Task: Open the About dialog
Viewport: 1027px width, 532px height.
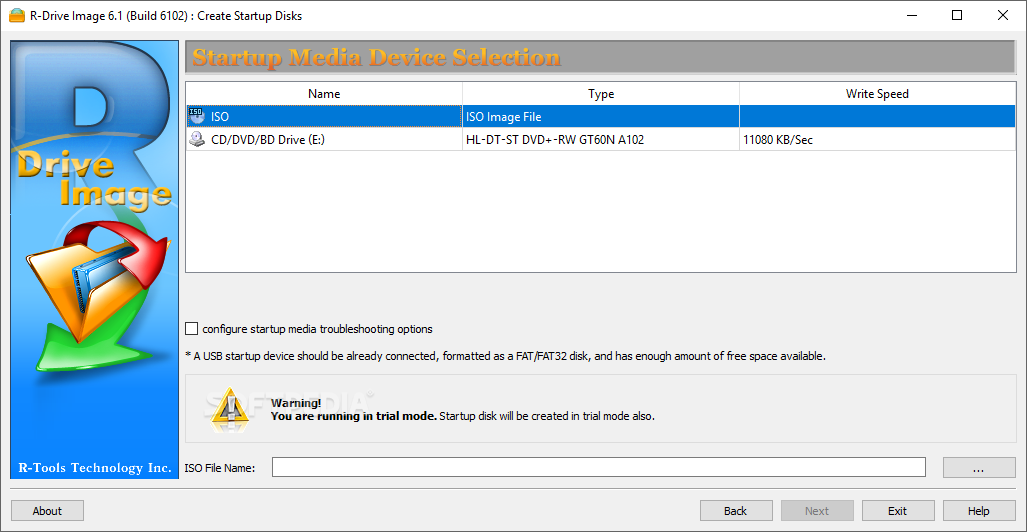Action: point(47,511)
